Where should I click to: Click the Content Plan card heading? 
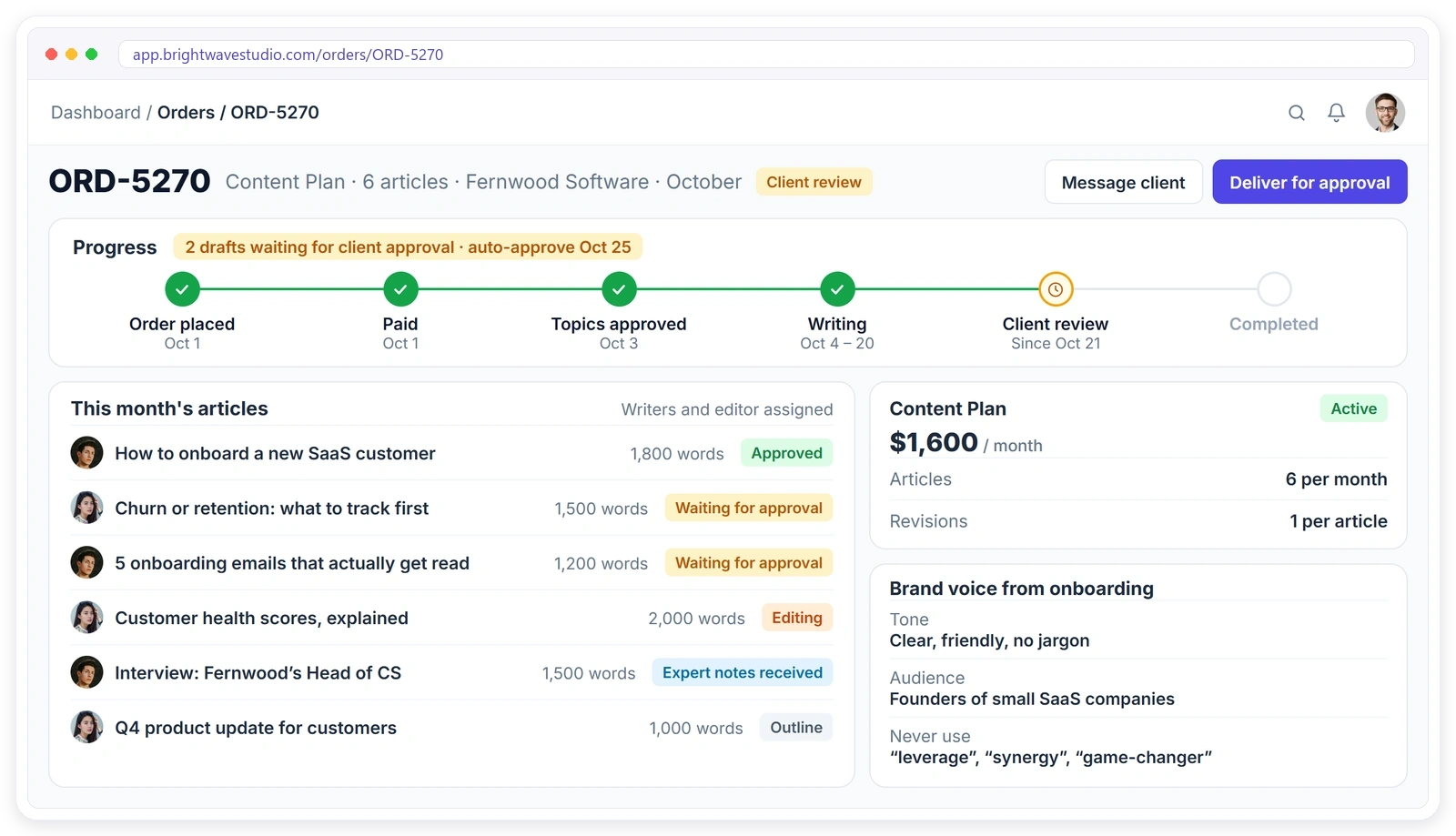[x=947, y=408]
